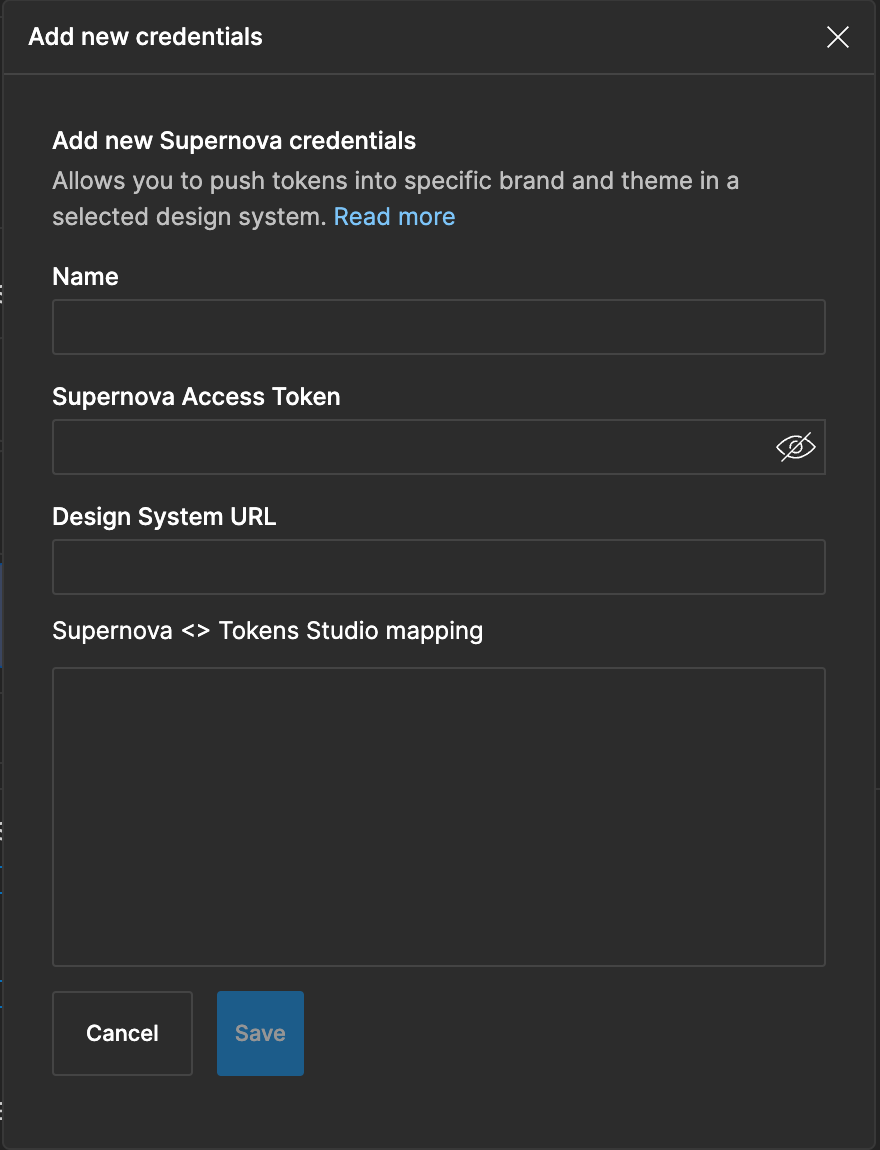This screenshot has height=1150, width=880.
Task: Save the Supernova credentials
Action: tap(260, 1033)
